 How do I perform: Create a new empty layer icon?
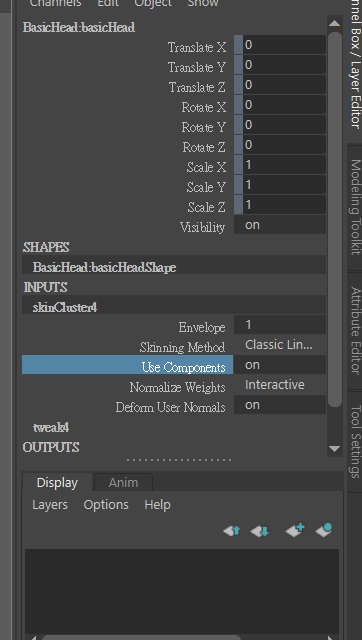pos(295,530)
